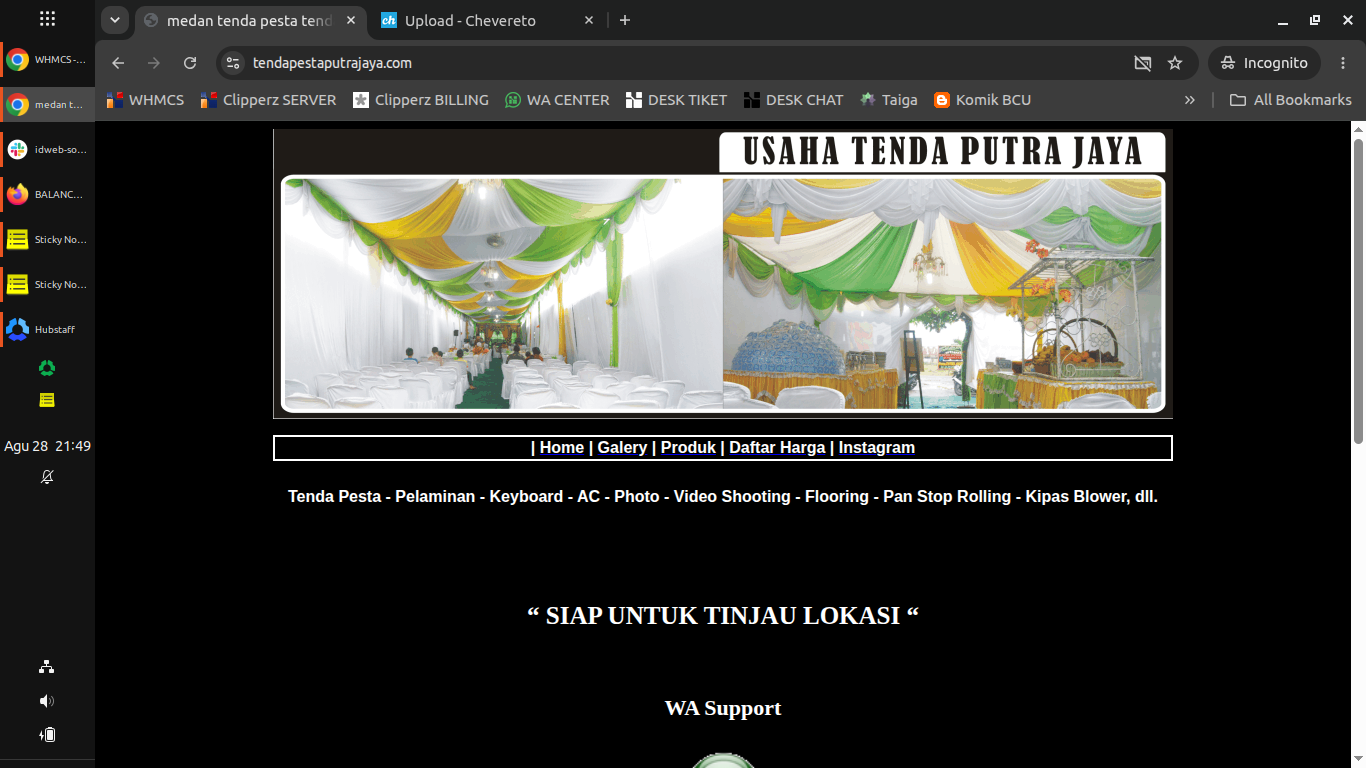The height and width of the screenshot is (768, 1366).
Task: Close the Upload - Chevereto tab
Action: (589, 20)
